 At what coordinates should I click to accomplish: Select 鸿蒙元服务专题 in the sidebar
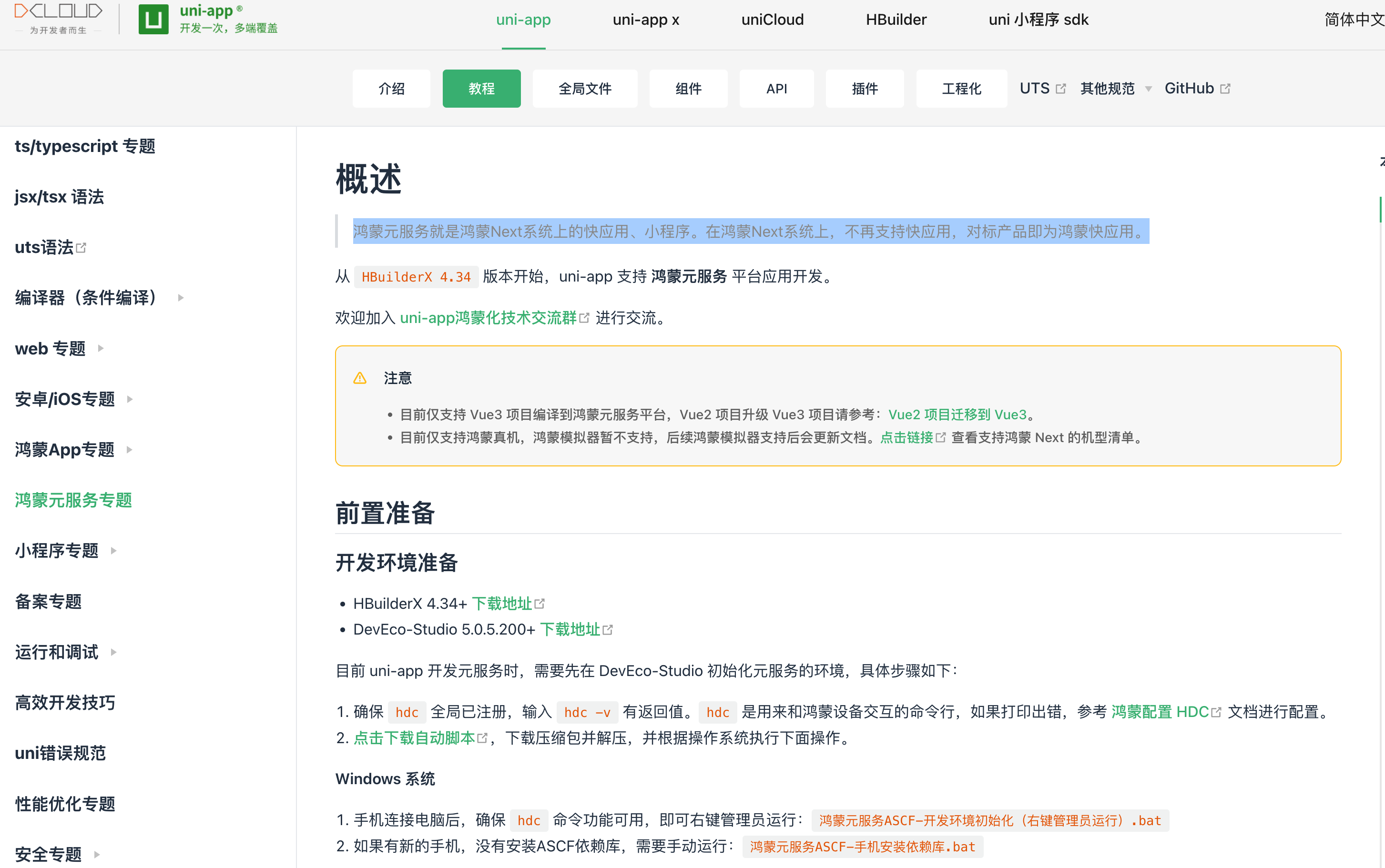(73, 500)
